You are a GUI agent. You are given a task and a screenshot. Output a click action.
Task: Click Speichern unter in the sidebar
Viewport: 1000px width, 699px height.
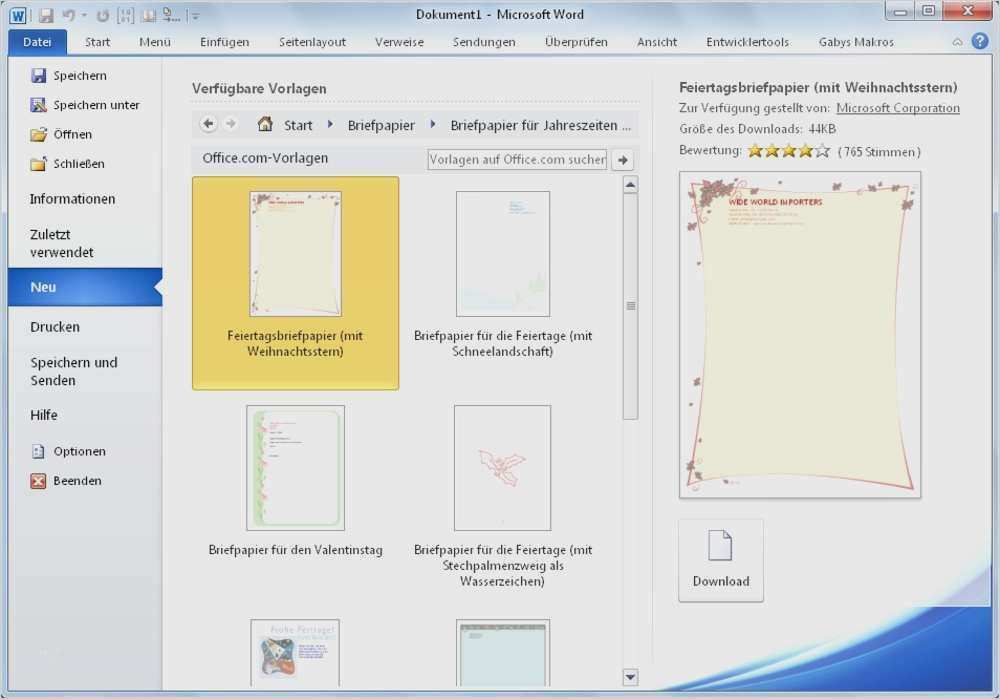pyautogui.click(x=85, y=105)
